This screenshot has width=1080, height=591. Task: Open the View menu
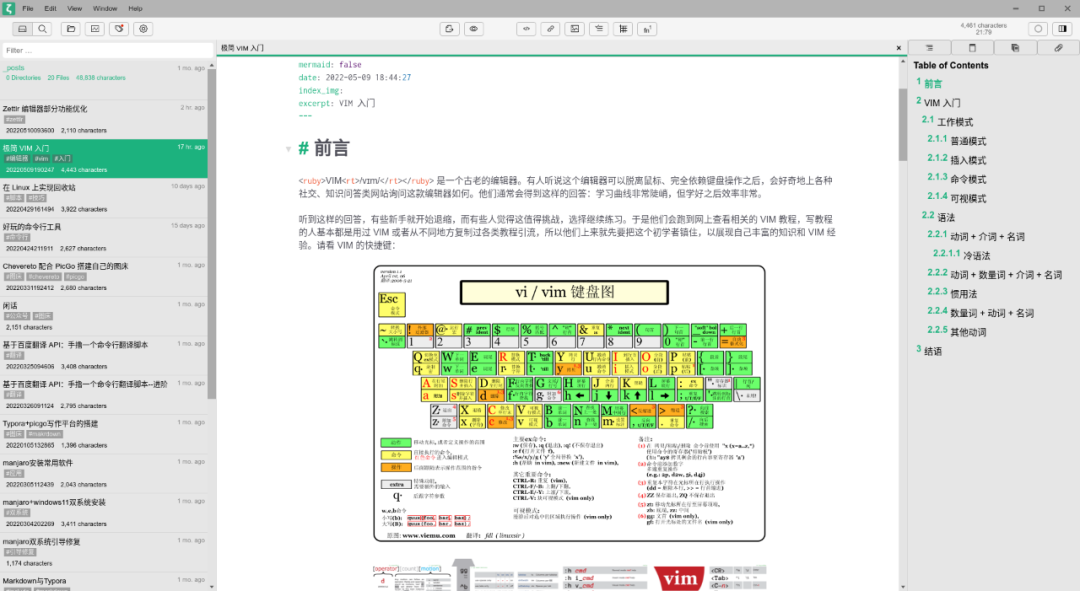(x=74, y=8)
